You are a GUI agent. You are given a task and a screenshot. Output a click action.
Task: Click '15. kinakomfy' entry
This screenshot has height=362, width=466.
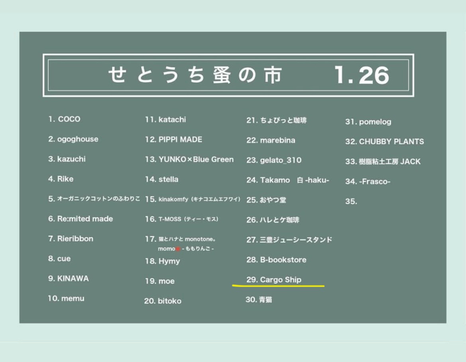pyautogui.click(x=193, y=199)
